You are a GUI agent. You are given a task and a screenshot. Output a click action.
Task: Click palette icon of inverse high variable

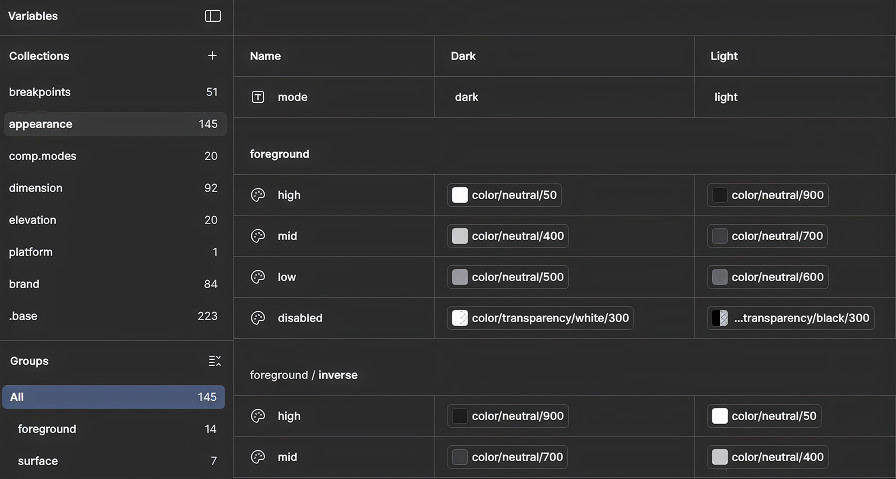click(258, 416)
